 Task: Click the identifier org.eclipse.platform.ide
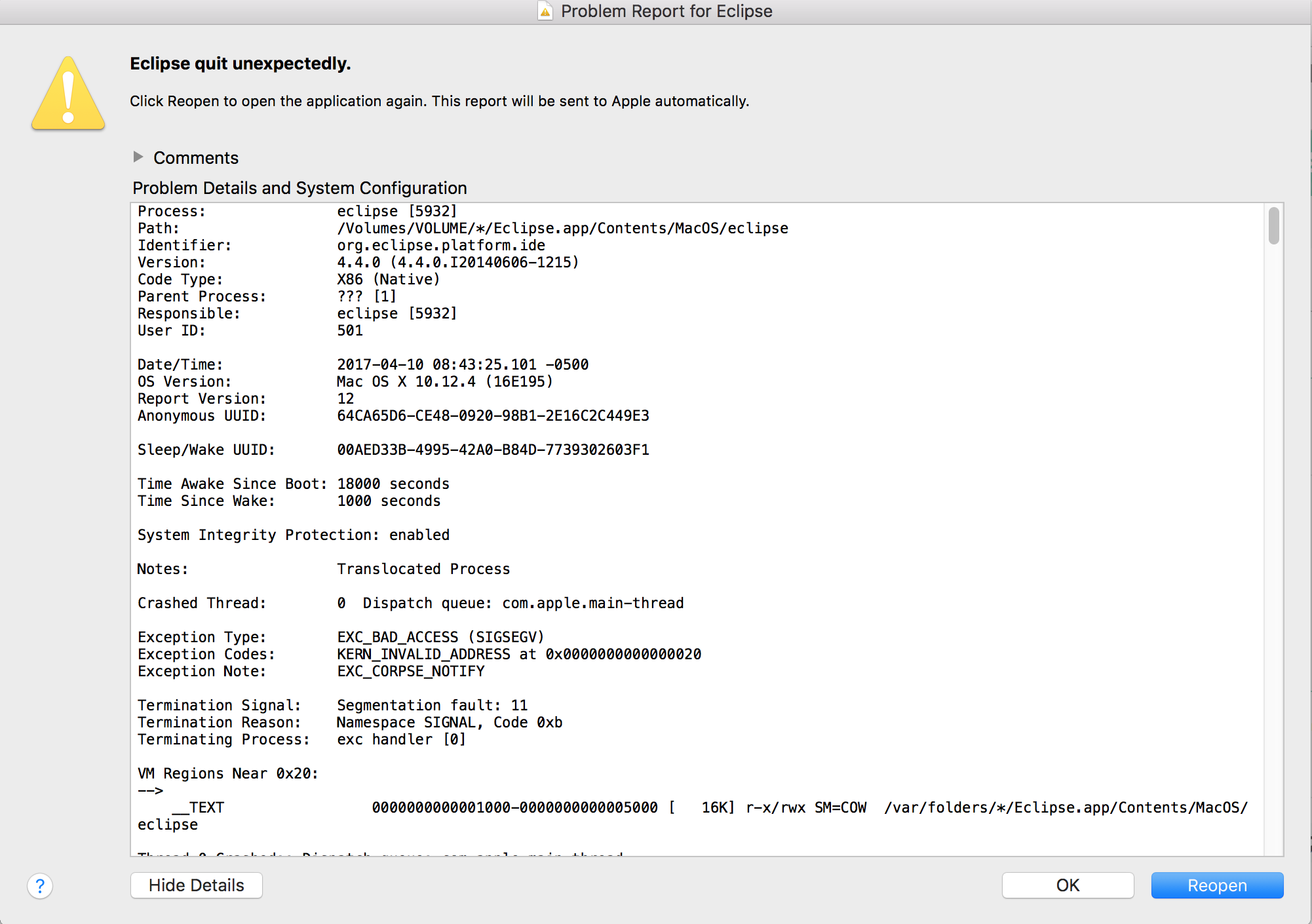pyautogui.click(x=441, y=245)
